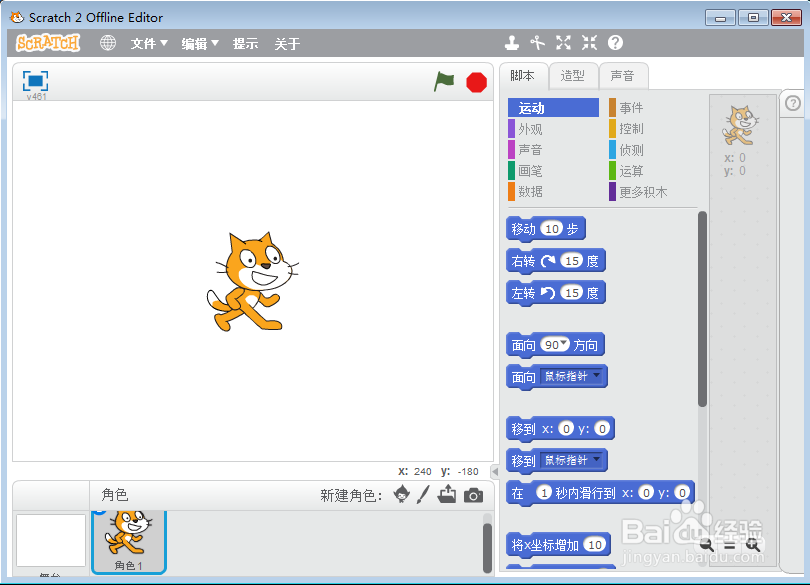The width and height of the screenshot is (810, 585).
Task: Open the 编辑 menu
Action: (x=200, y=43)
